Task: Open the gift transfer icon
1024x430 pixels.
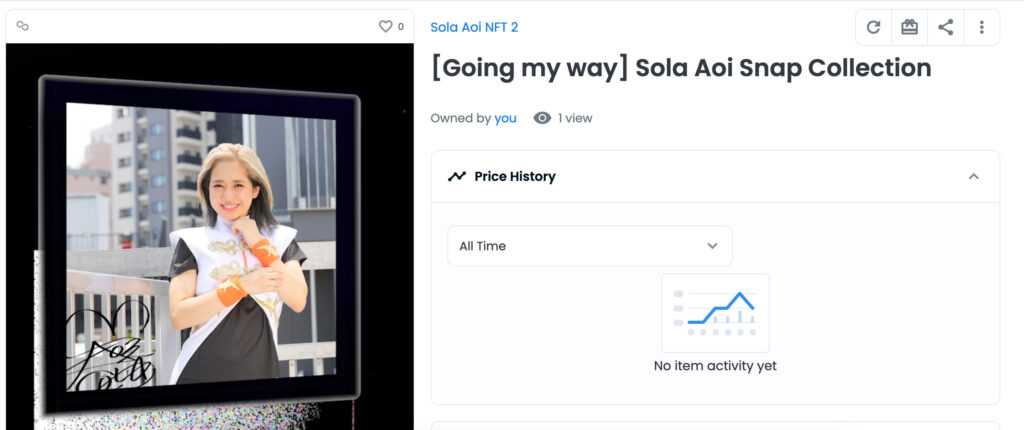Action: tap(909, 27)
